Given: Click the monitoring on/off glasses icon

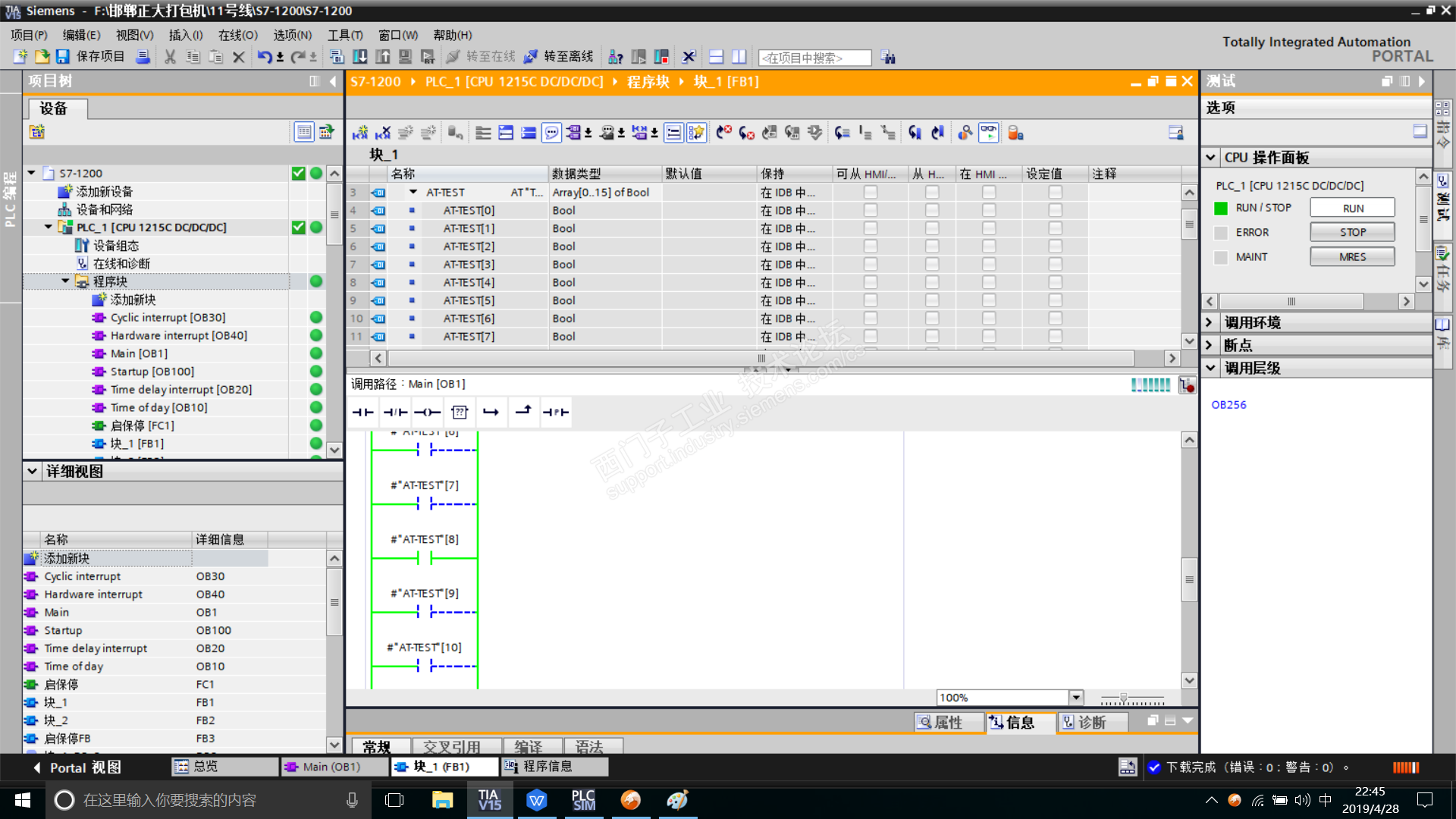Looking at the screenshot, I should (988, 133).
